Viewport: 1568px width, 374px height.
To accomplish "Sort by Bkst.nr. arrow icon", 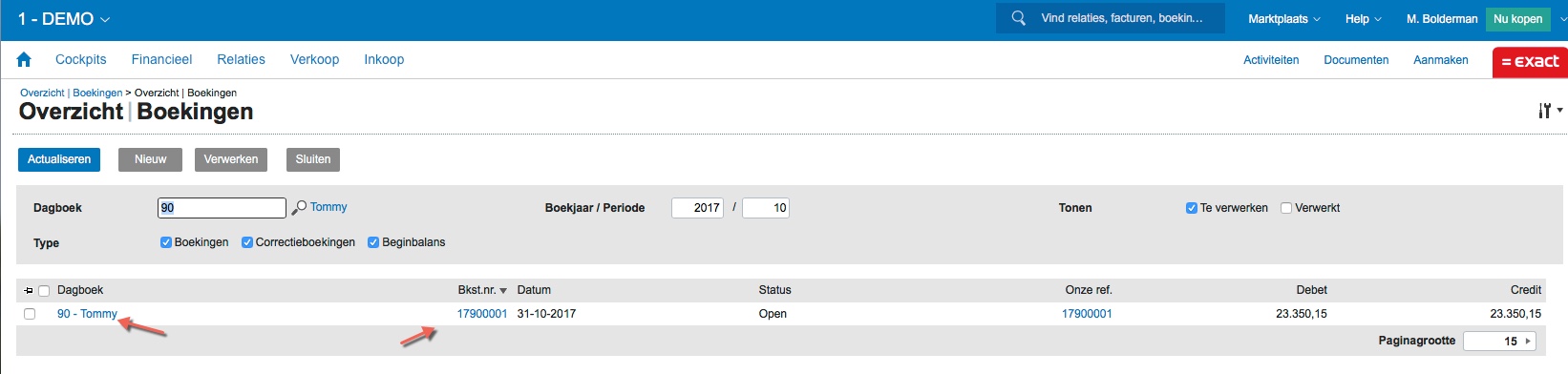I will (503, 291).
